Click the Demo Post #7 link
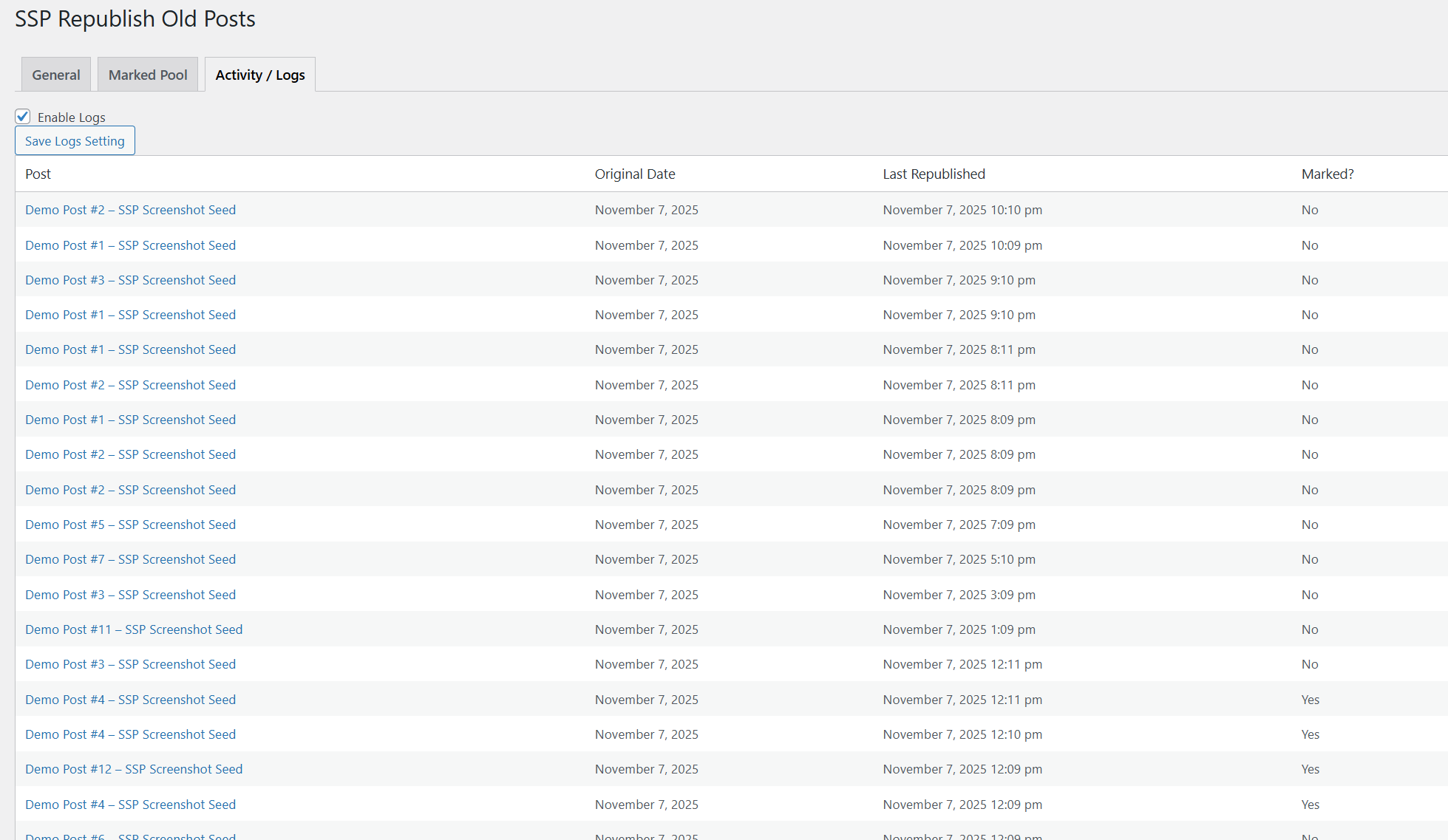Viewport: 1448px width, 840px height. 130,559
